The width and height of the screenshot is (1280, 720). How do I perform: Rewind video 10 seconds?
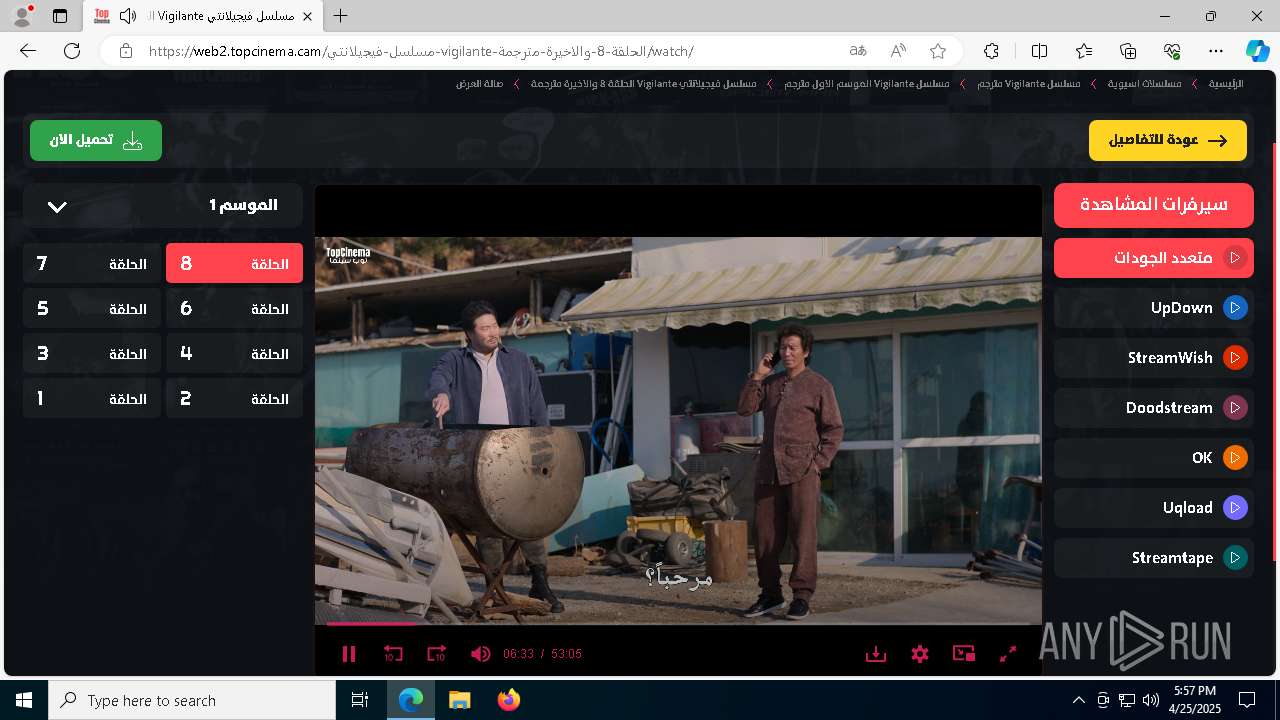(x=393, y=654)
